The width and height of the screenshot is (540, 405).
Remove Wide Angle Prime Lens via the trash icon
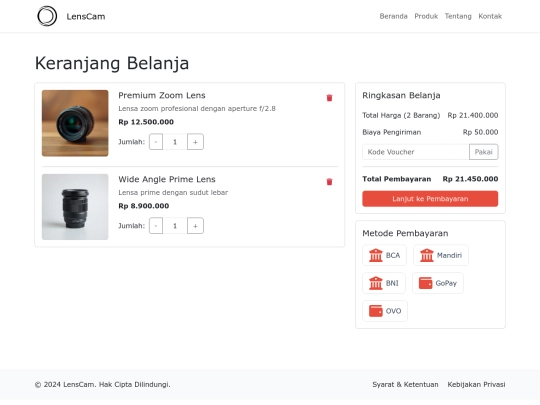click(329, 182)
